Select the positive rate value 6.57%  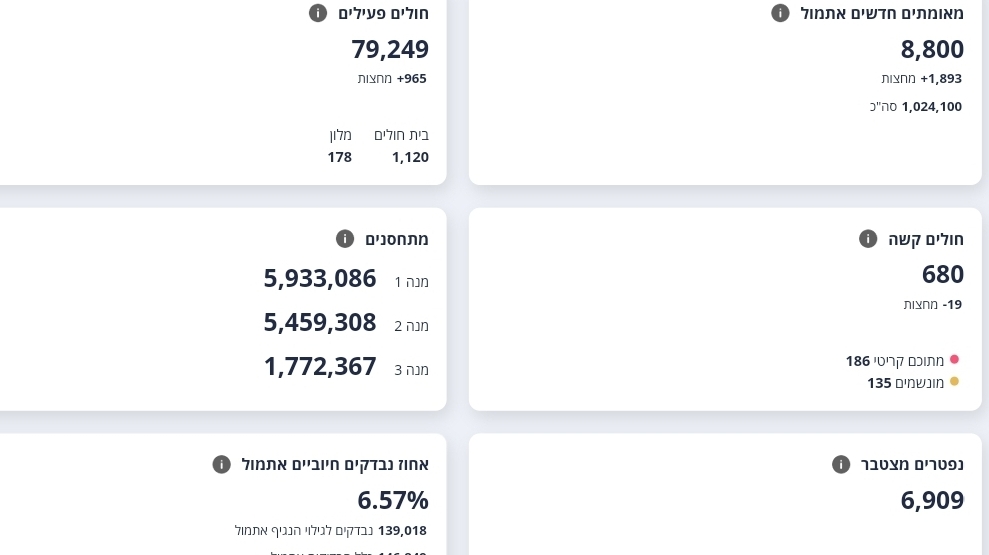coord(393,500)
